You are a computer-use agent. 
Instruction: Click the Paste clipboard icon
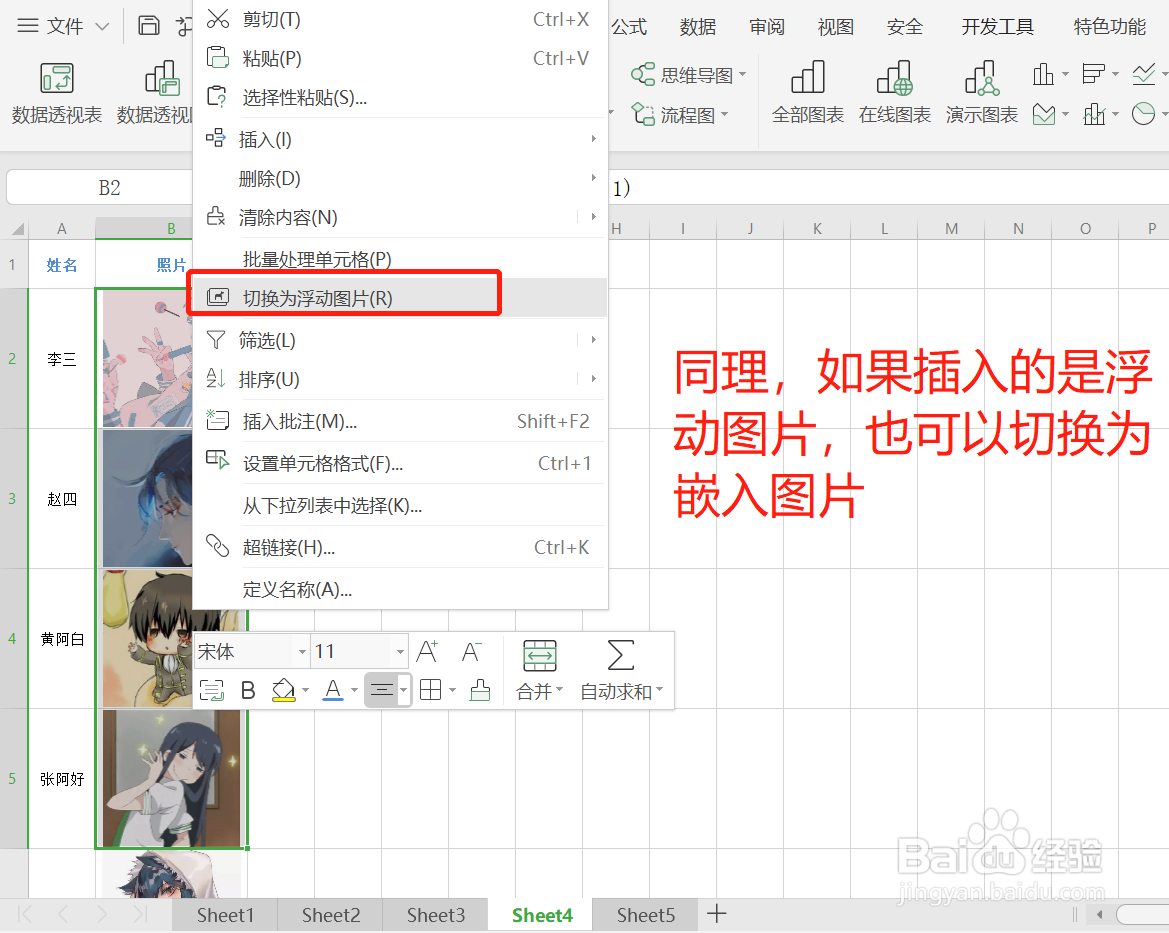[217, 57]
